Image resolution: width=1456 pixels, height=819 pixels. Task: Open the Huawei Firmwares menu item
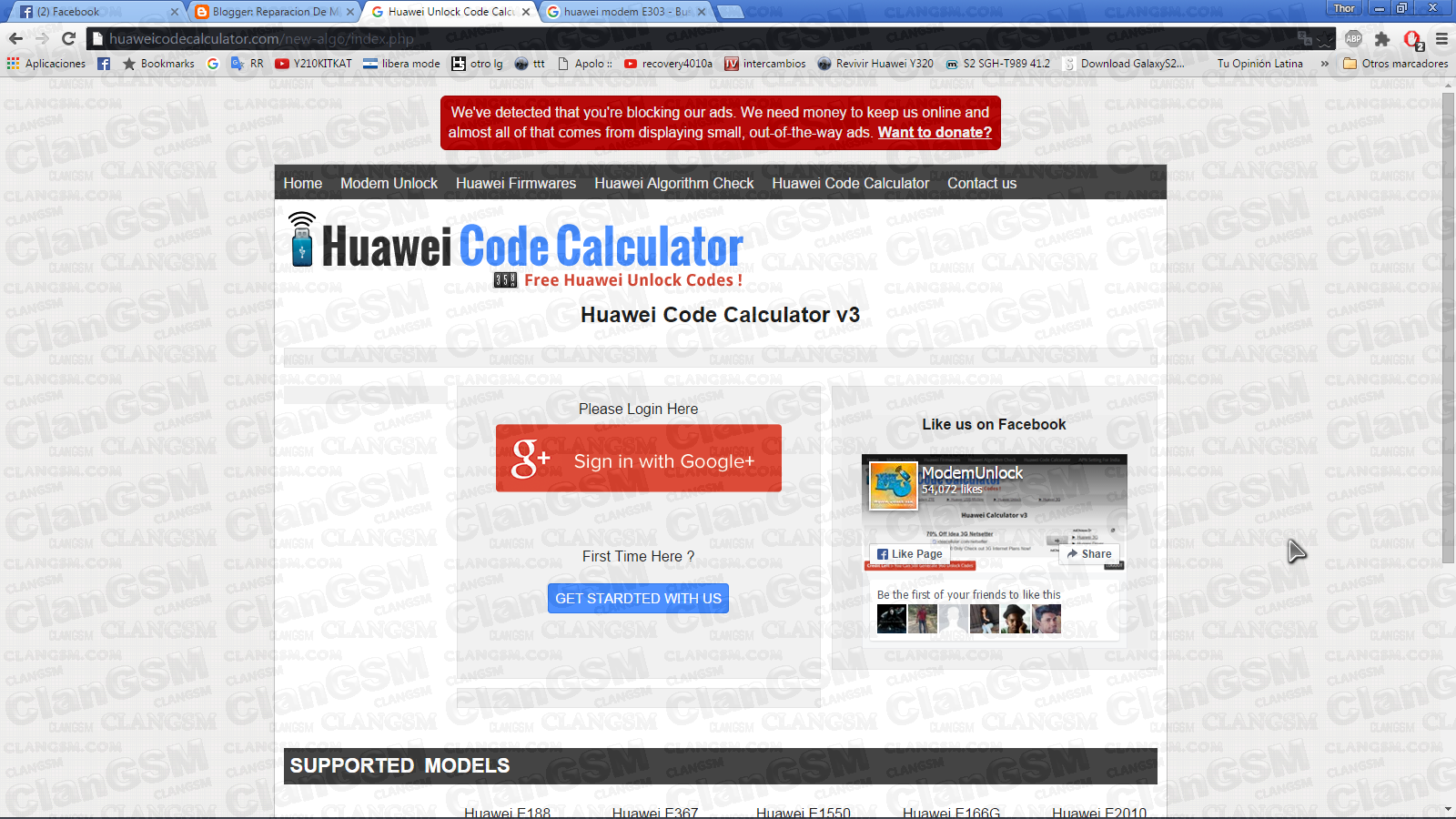coord(516,183)
